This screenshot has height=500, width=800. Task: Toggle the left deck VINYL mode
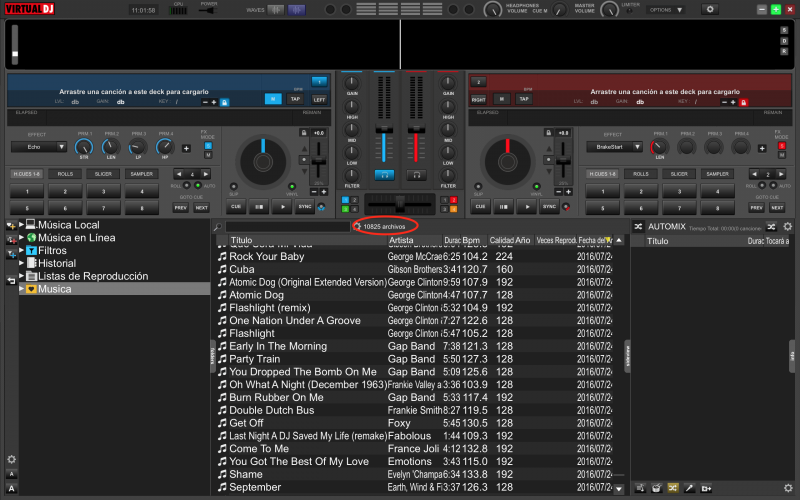point(292,186)
